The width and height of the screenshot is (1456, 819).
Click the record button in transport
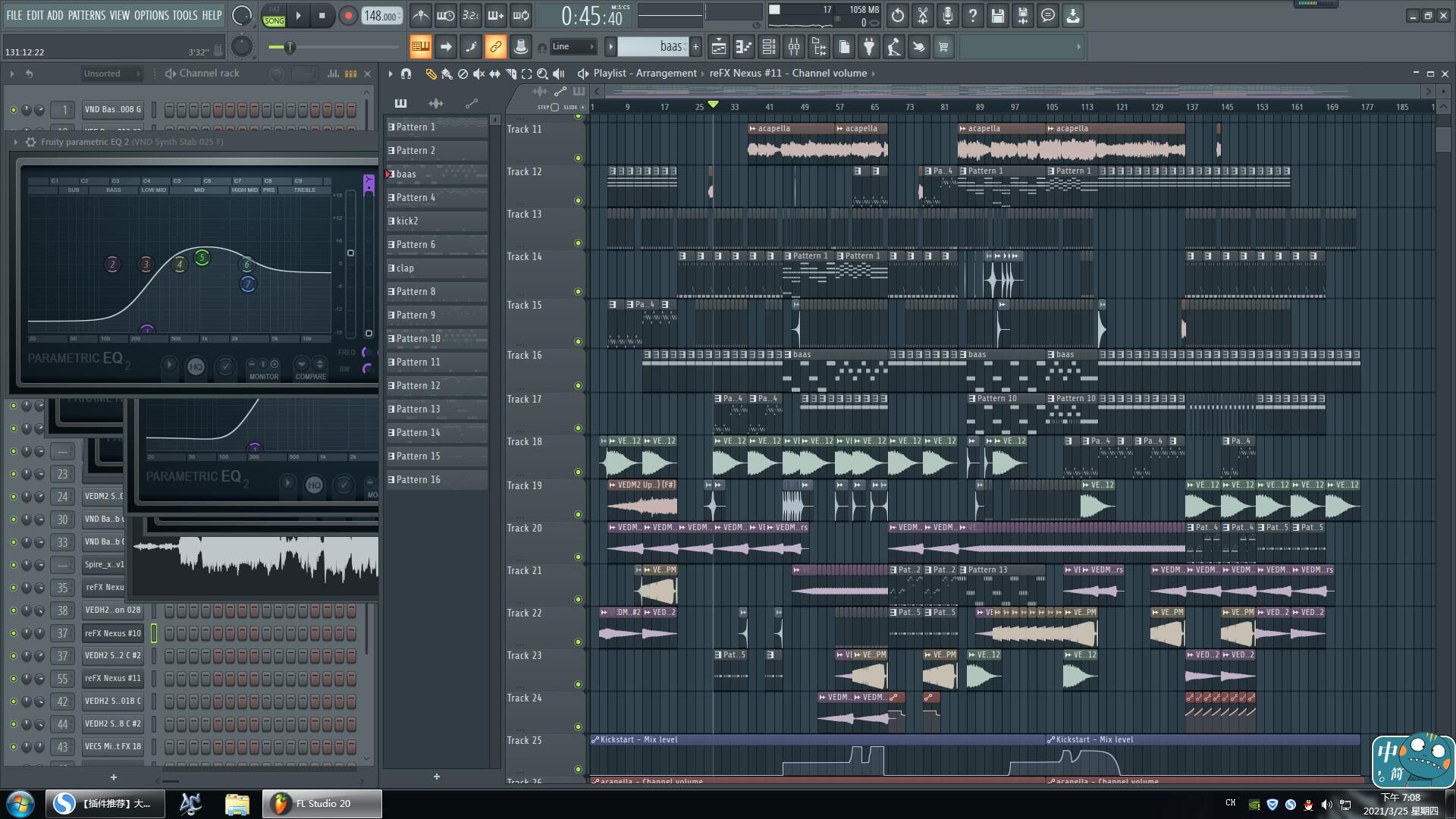pyautogui.click(x=348, y=16)
